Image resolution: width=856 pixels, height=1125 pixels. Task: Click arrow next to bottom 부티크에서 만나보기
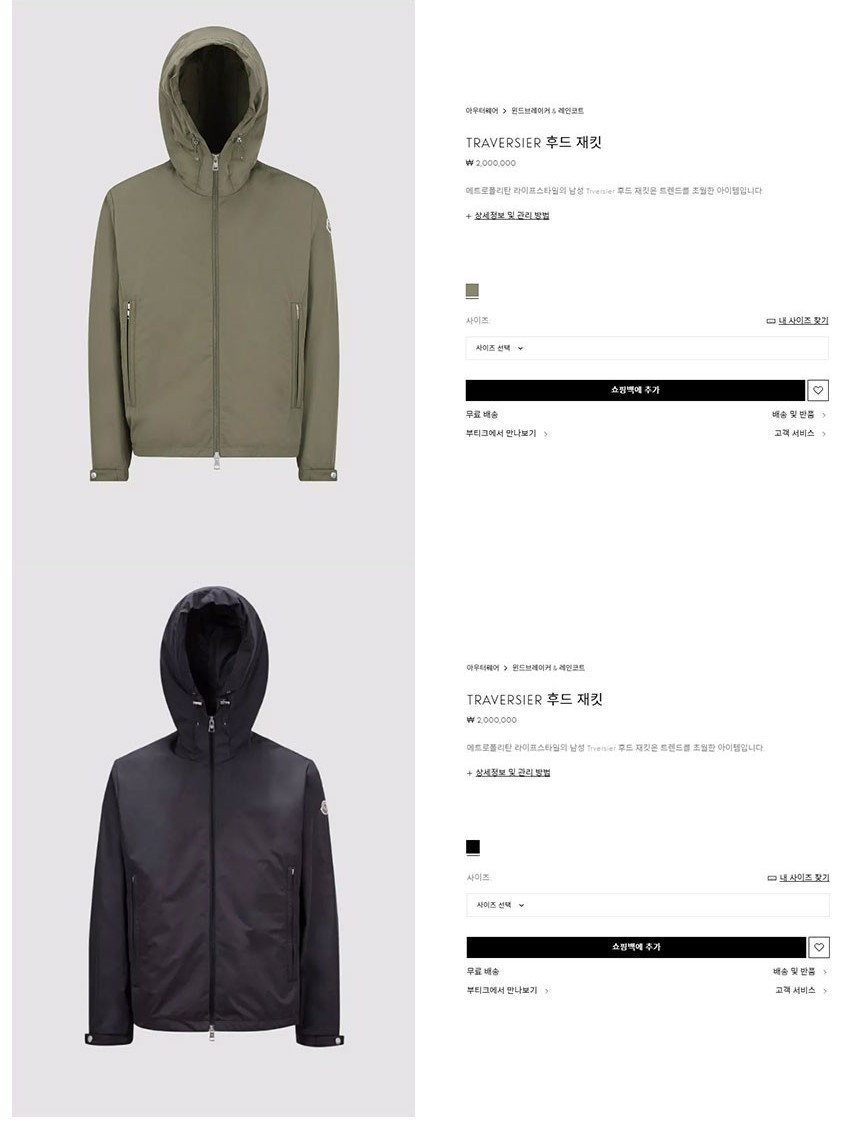pyautogui.click(x=547, y=991)
